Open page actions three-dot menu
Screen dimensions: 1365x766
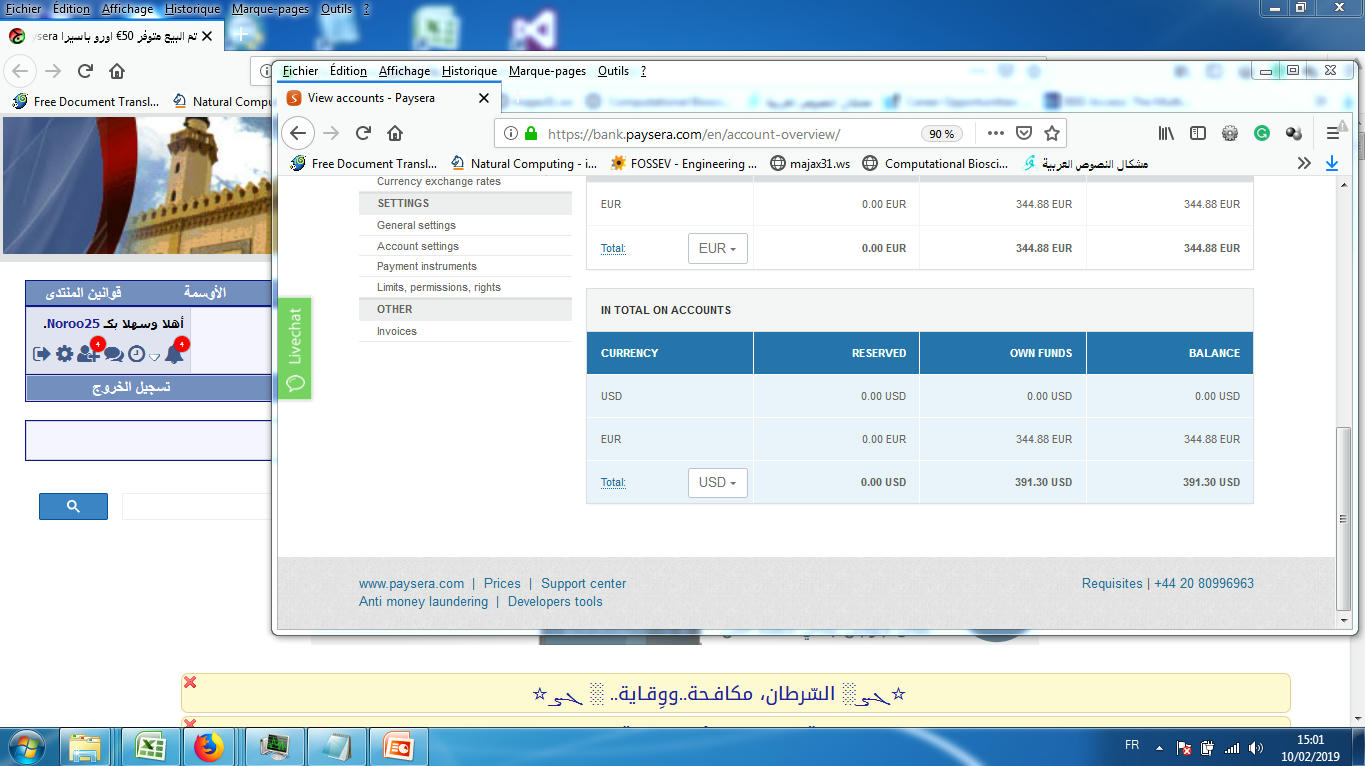tap(996, 133)
